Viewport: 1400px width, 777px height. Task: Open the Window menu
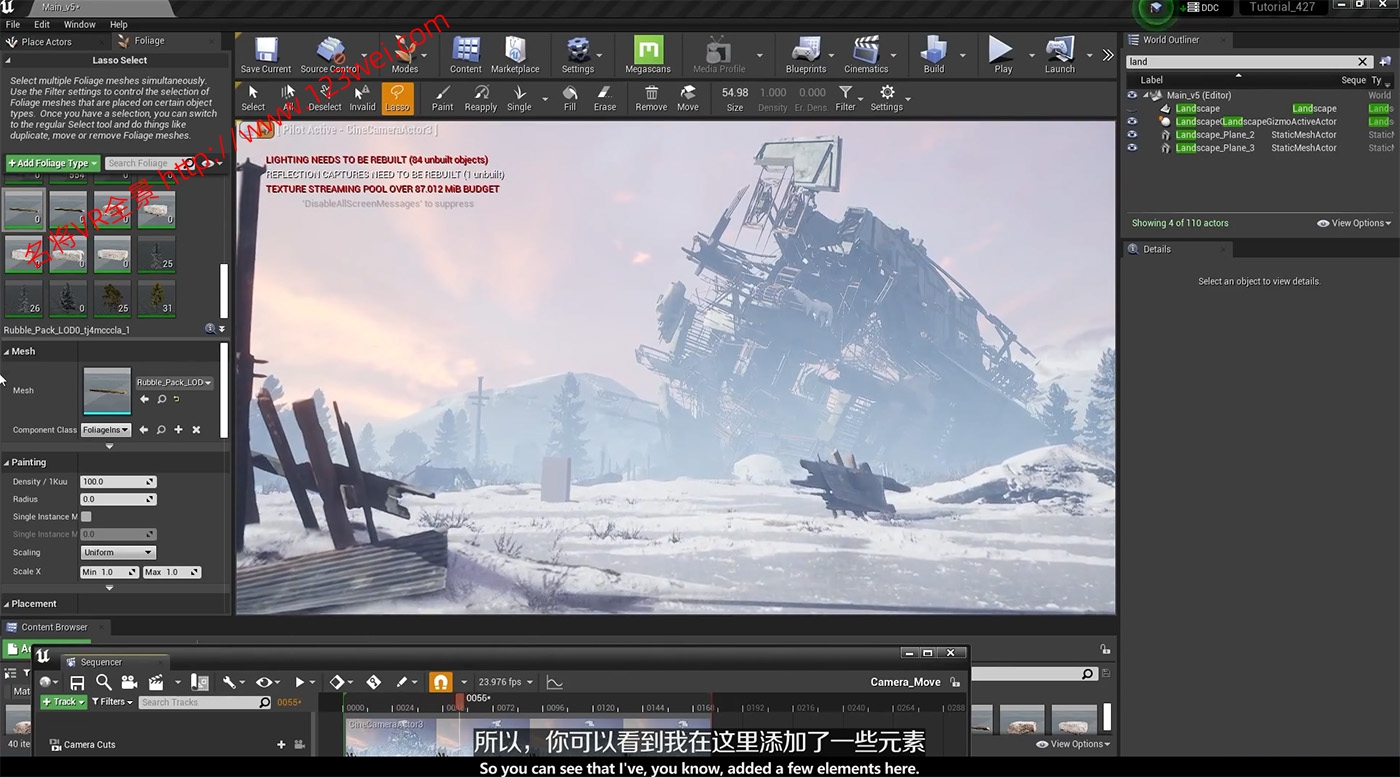[80, 24]
